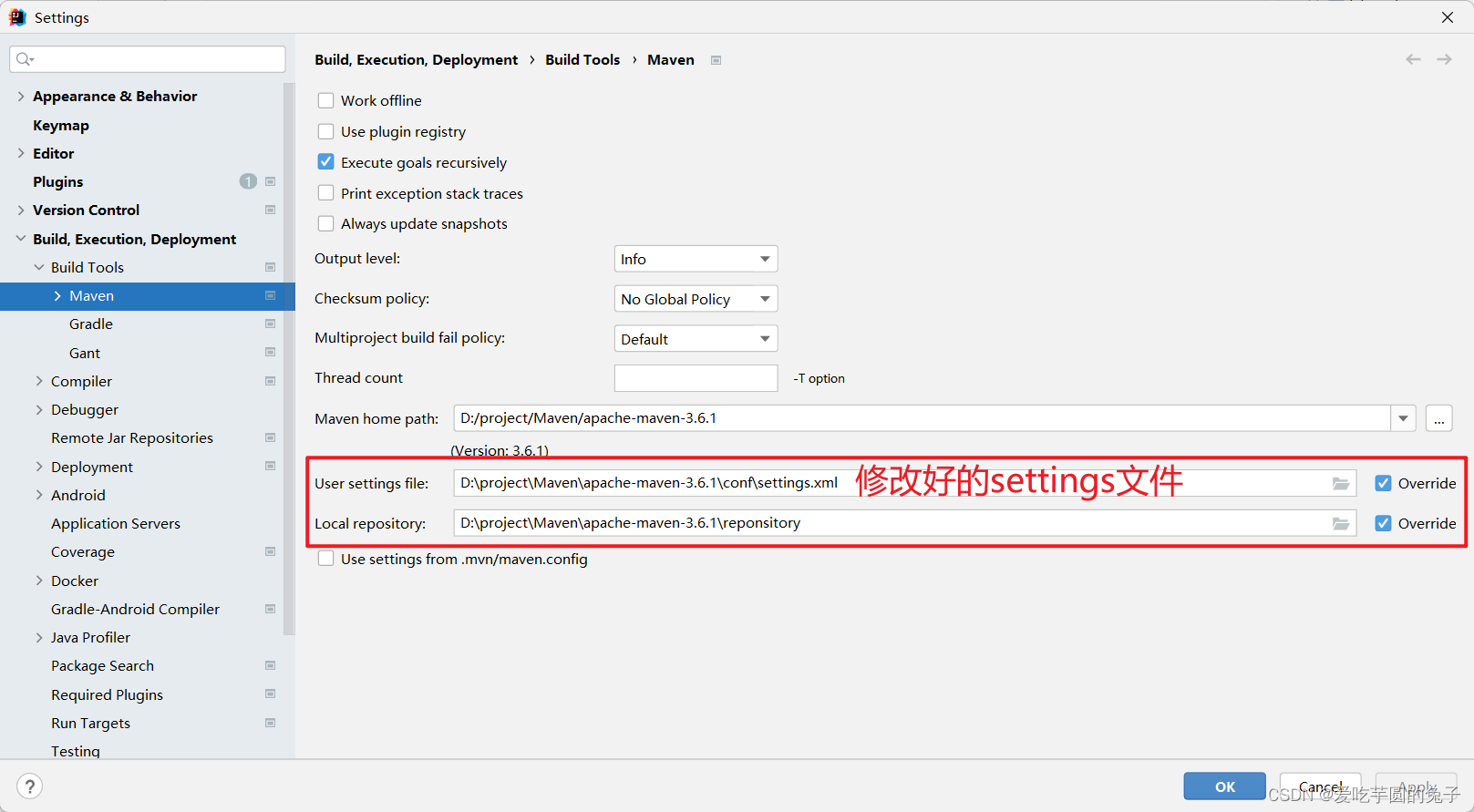Click the User settings file path field

904,483
